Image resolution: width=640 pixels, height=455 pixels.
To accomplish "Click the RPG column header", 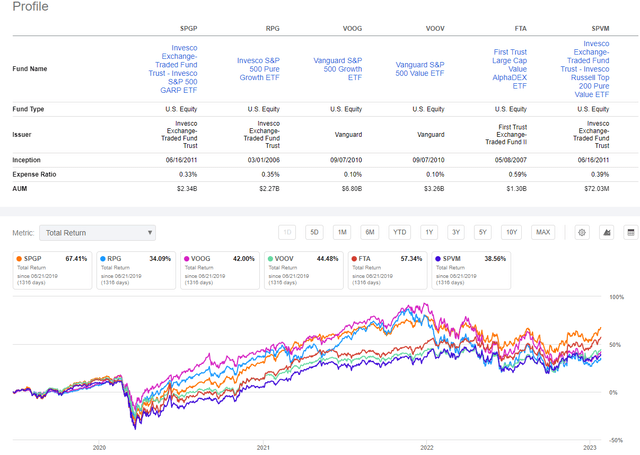I will [x=273, y=29].
